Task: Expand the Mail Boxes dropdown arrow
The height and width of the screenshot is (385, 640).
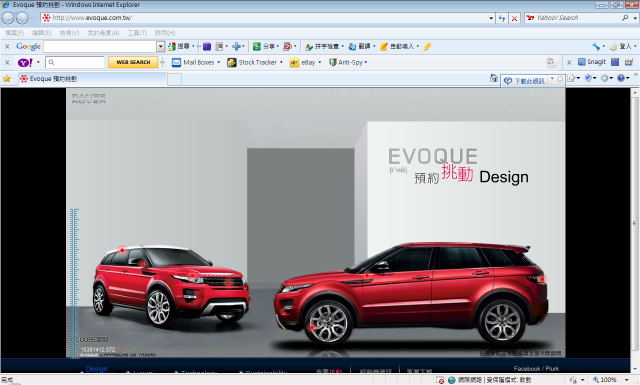Action: pos(219,62)
